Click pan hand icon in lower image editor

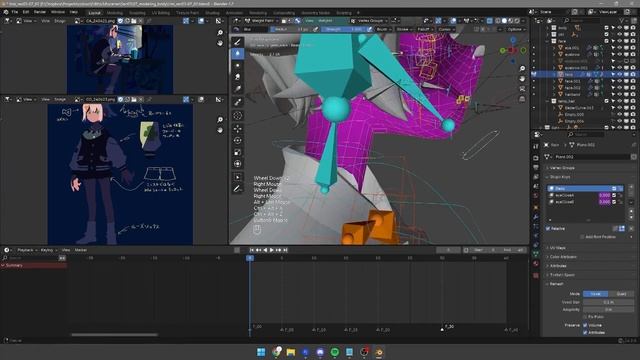(220, 130)
